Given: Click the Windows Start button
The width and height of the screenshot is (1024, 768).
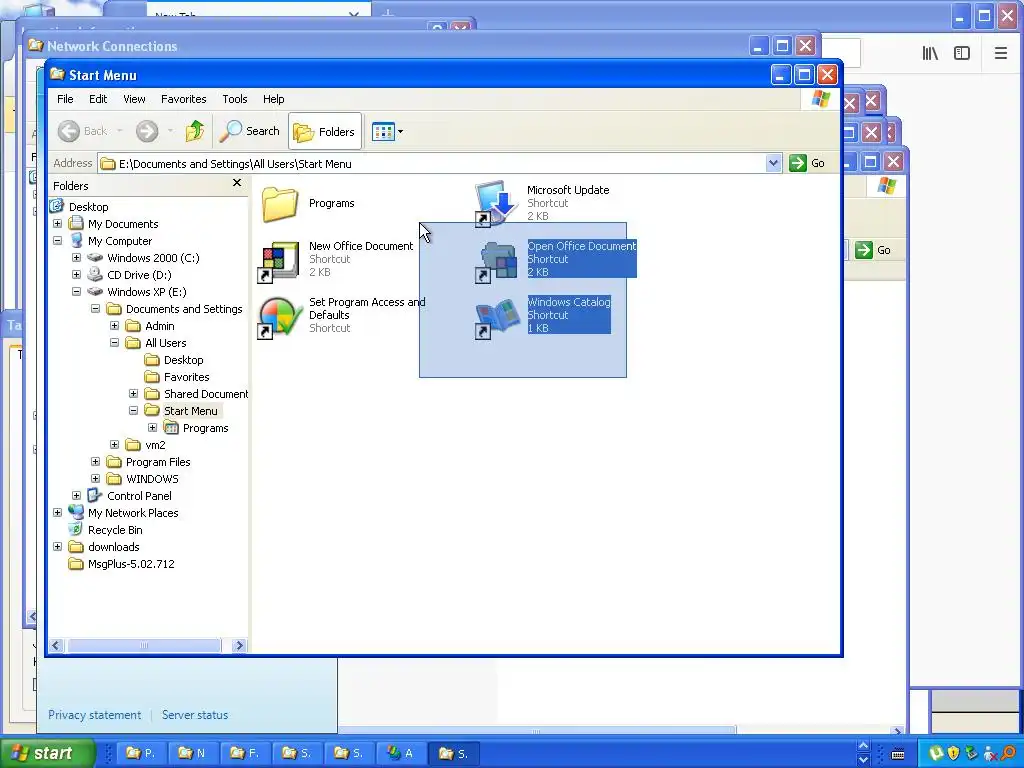Looking at the screenshot, I should pyautogui.click(x=47, y=753).
